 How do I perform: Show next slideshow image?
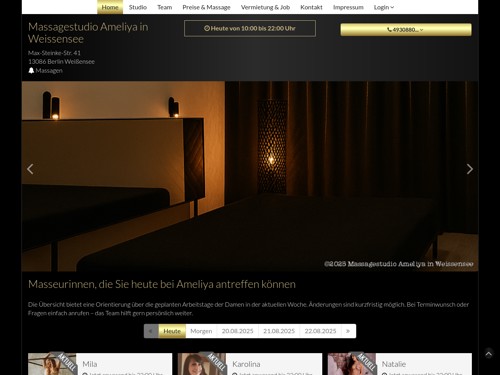[x=470, y=169]
